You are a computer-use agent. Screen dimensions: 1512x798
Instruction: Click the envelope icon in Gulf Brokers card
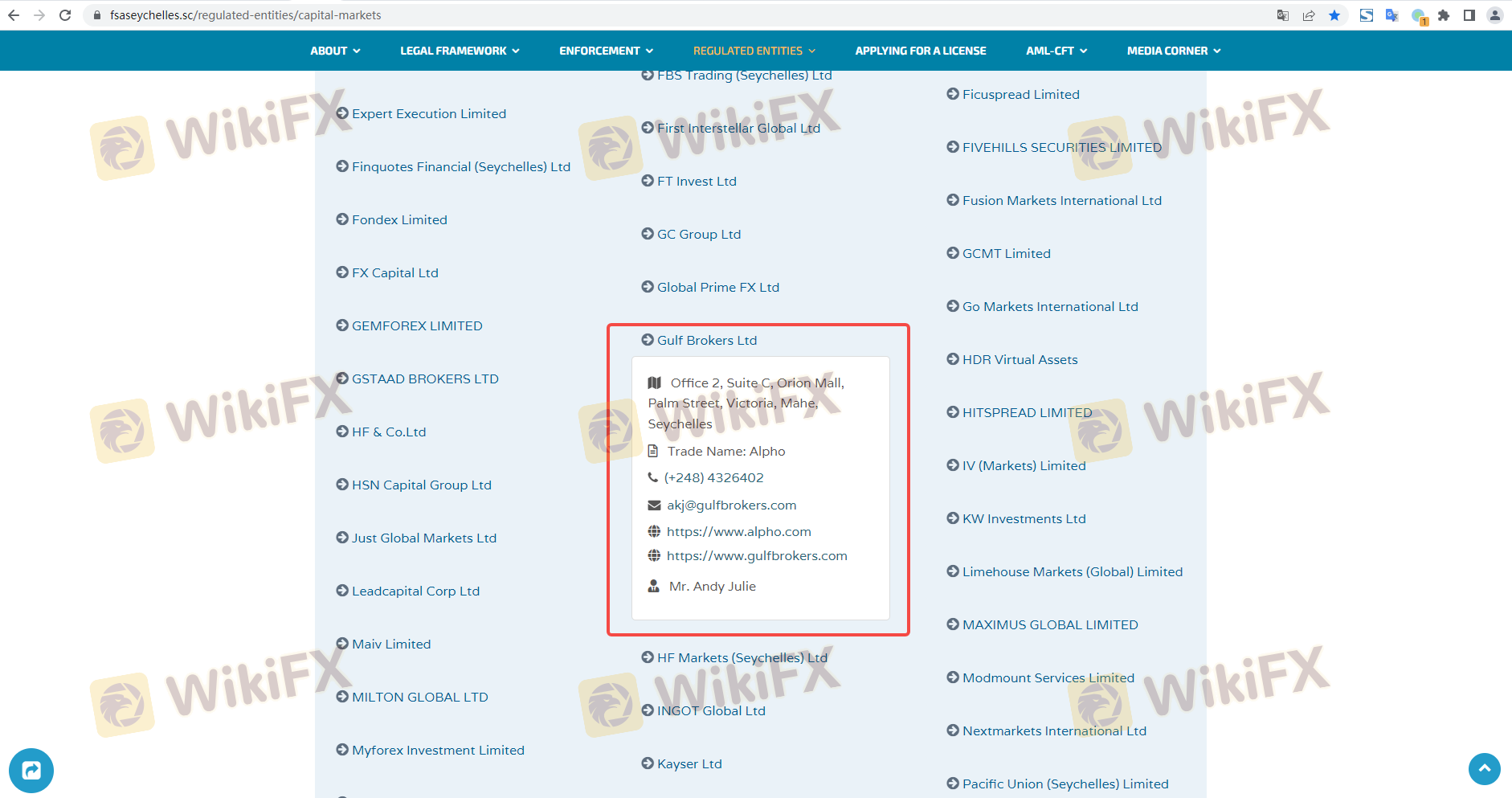[654, 505]
